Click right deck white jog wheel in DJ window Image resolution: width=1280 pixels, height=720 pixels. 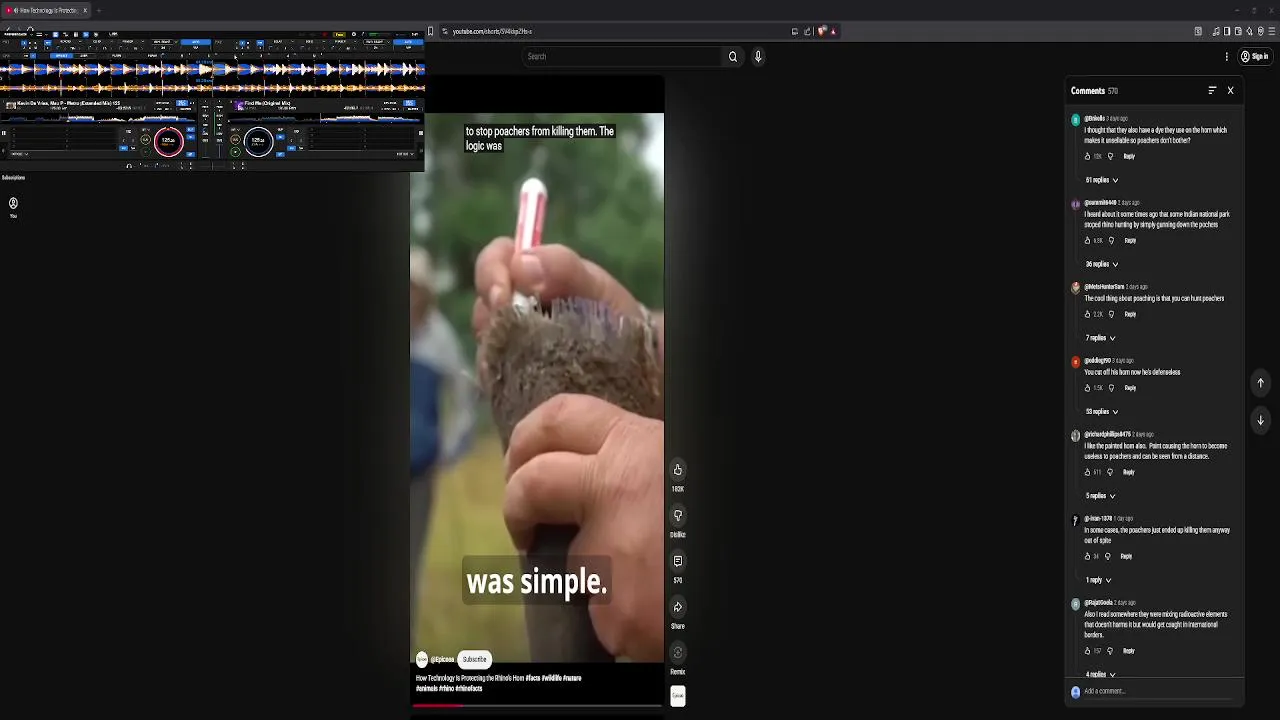258,141
